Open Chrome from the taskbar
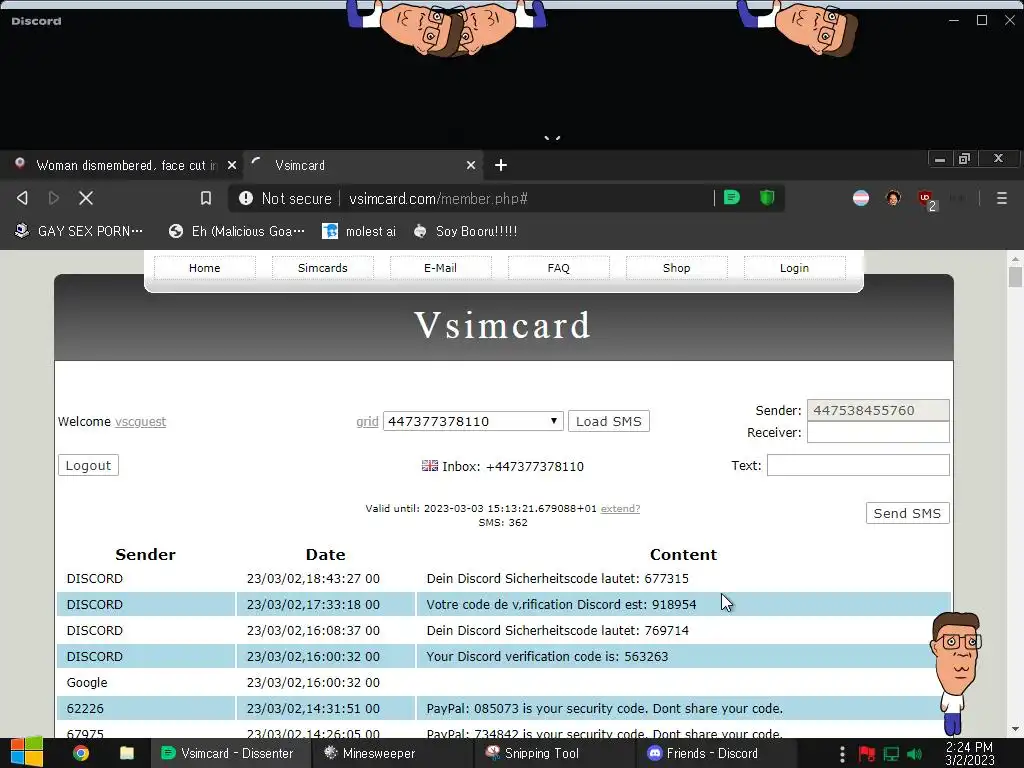 point(80,753)
